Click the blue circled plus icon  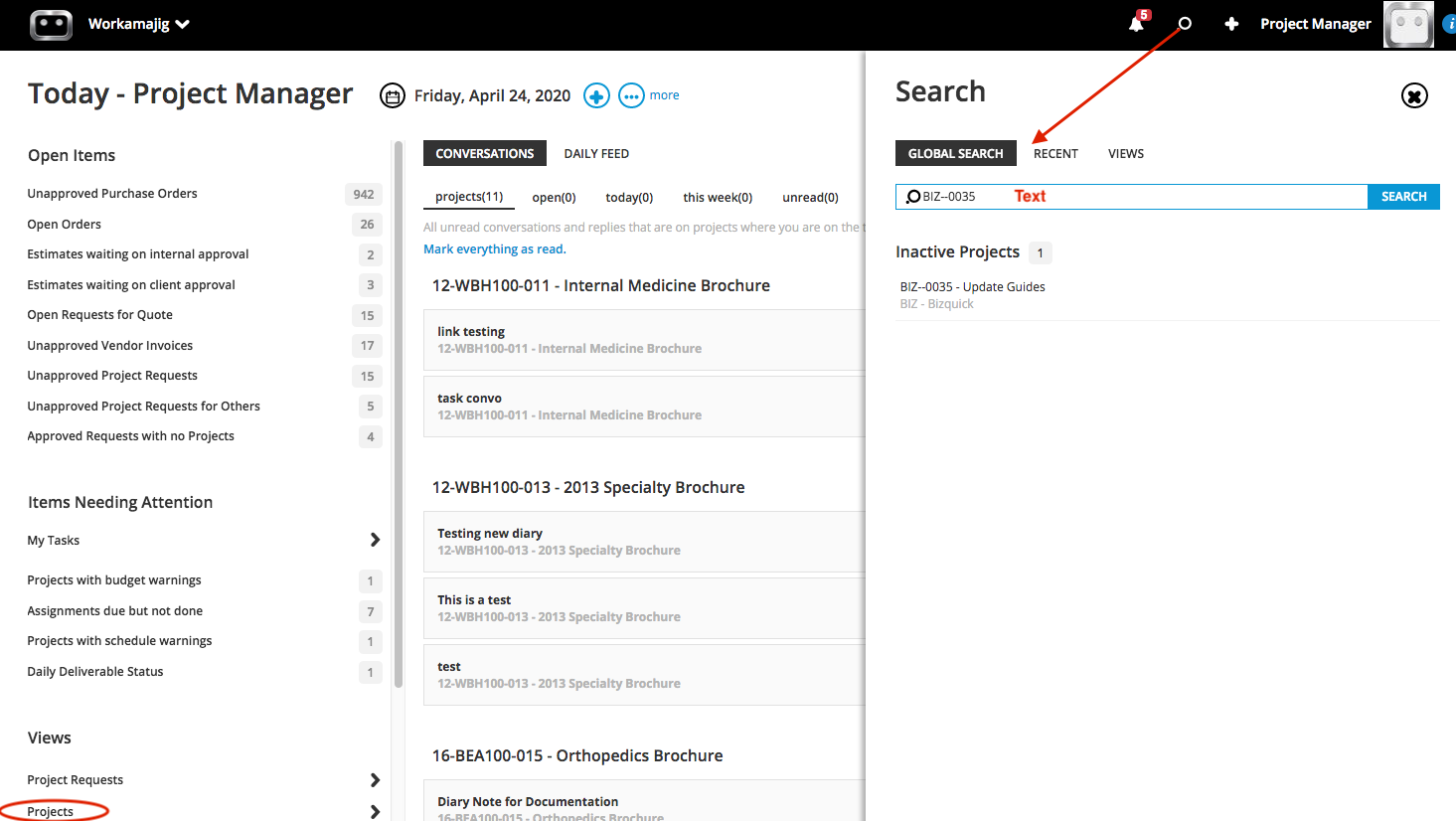click(x=596, y=95)
